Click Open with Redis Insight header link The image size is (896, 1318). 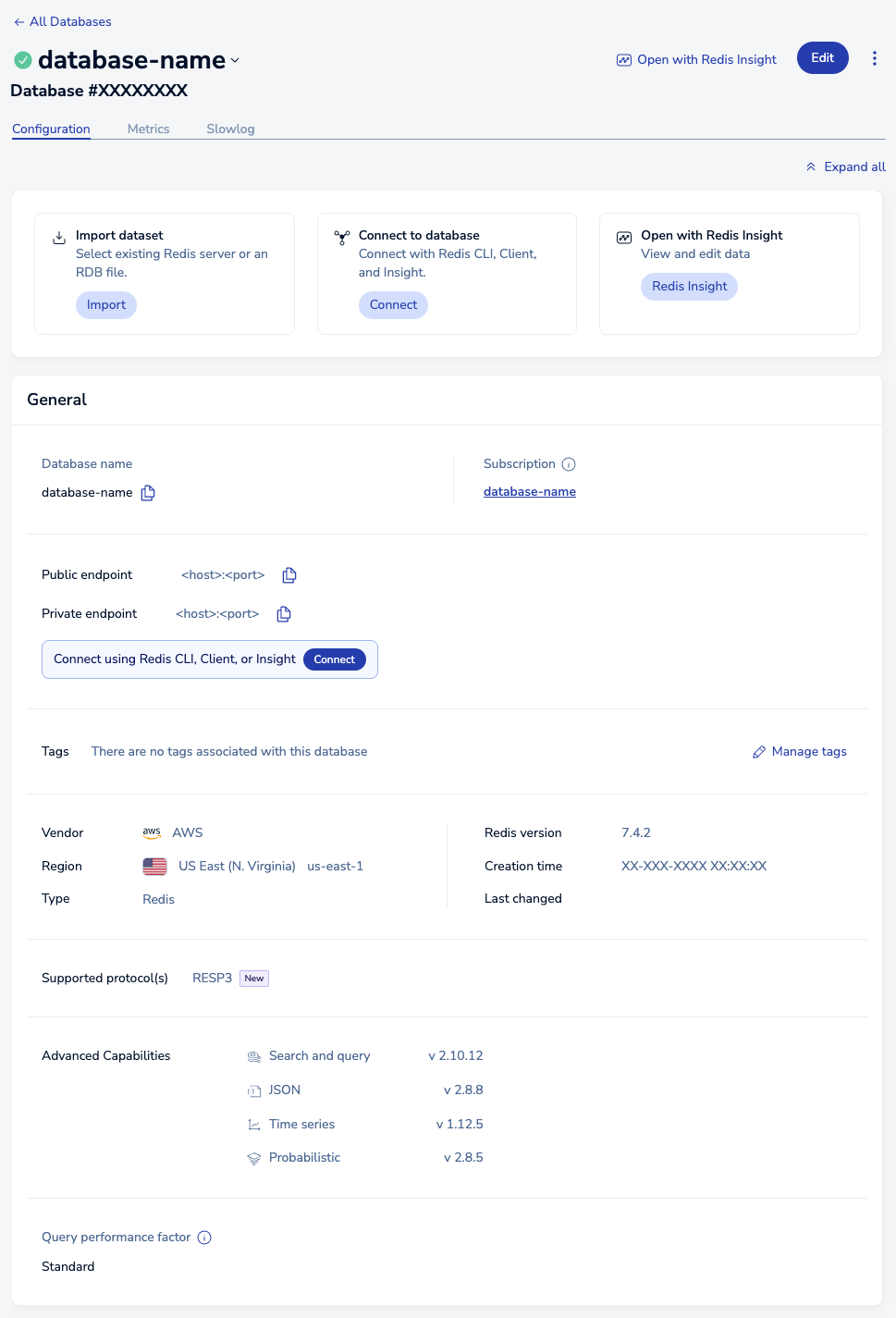(x=697, y=60)
